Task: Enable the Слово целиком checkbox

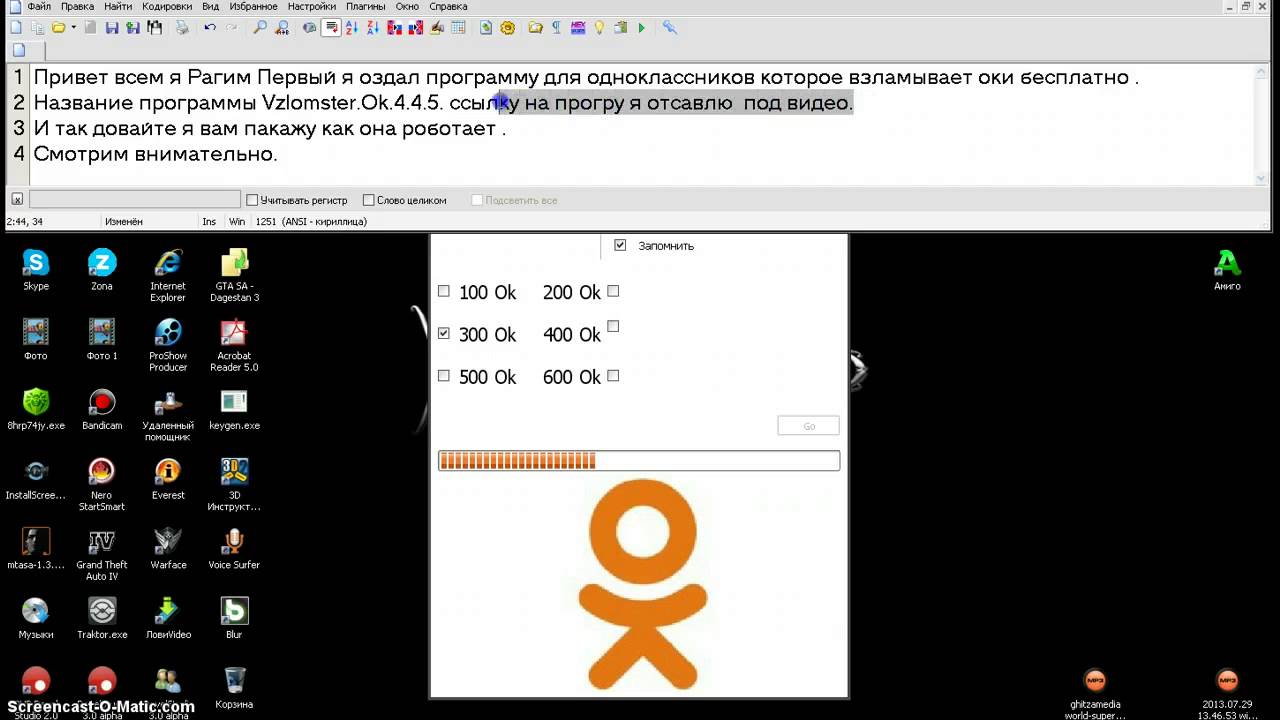Action: coord(368,200)
